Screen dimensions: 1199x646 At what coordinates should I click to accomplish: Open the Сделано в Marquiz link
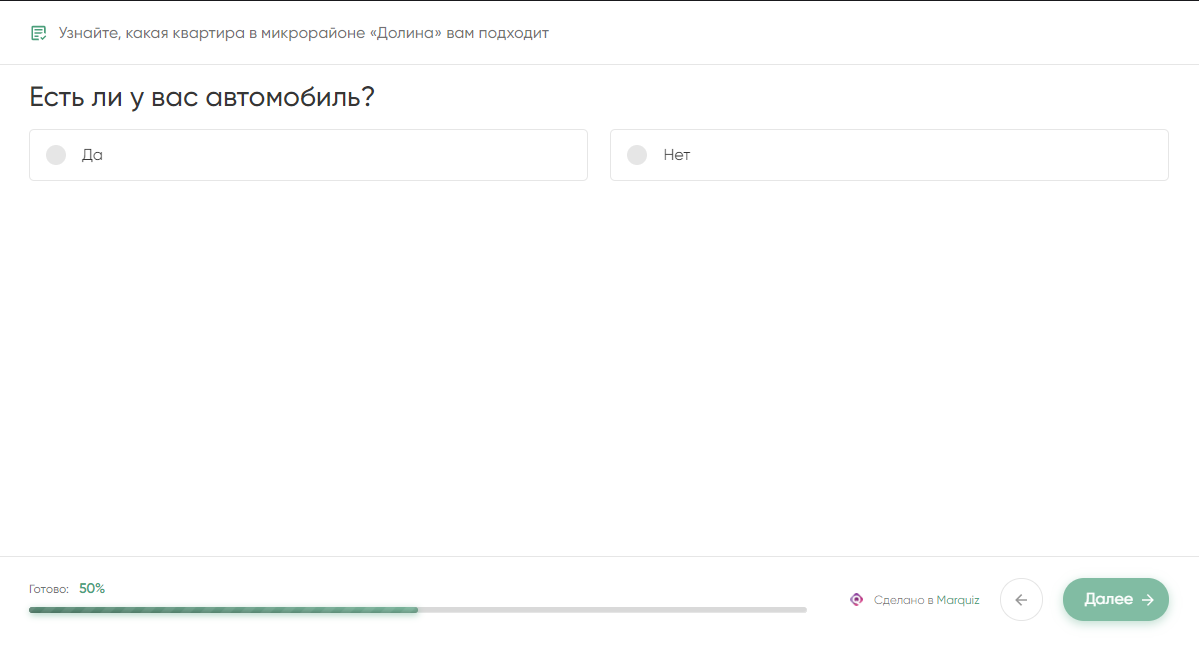tap(915, 600)
